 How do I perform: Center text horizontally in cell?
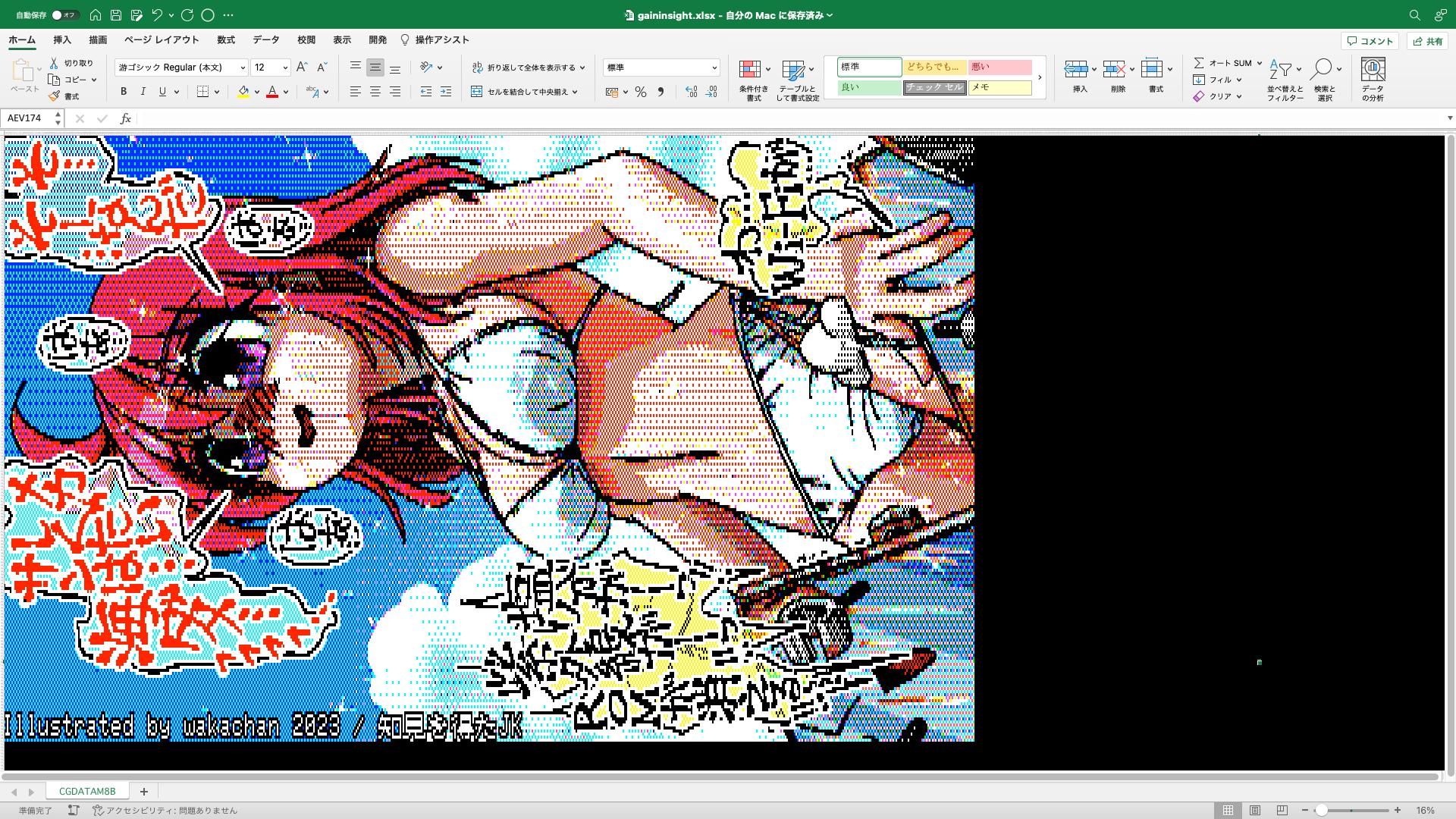tap(375, 92)
